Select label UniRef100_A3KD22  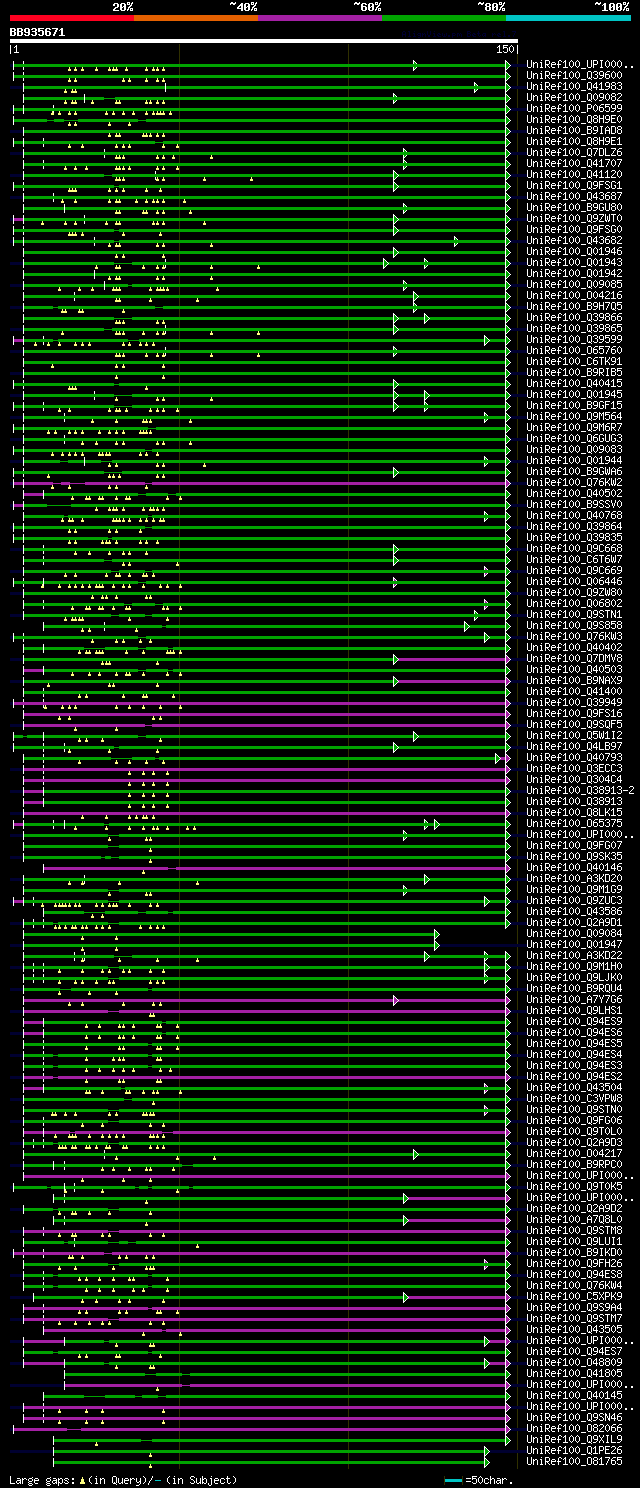tap(574, 956)
